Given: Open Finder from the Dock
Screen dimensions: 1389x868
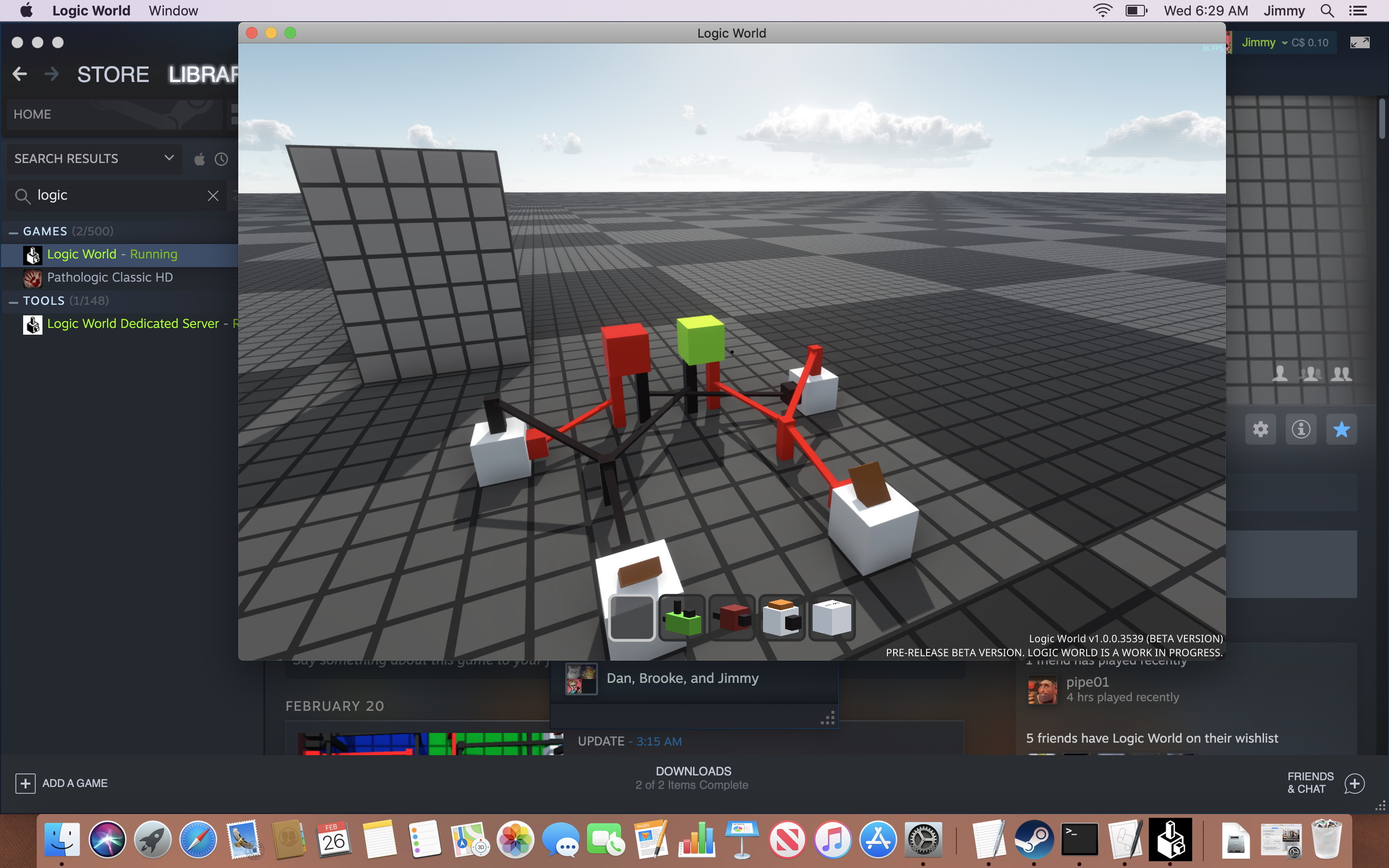Looking at the screenshot, I should 62,839.
